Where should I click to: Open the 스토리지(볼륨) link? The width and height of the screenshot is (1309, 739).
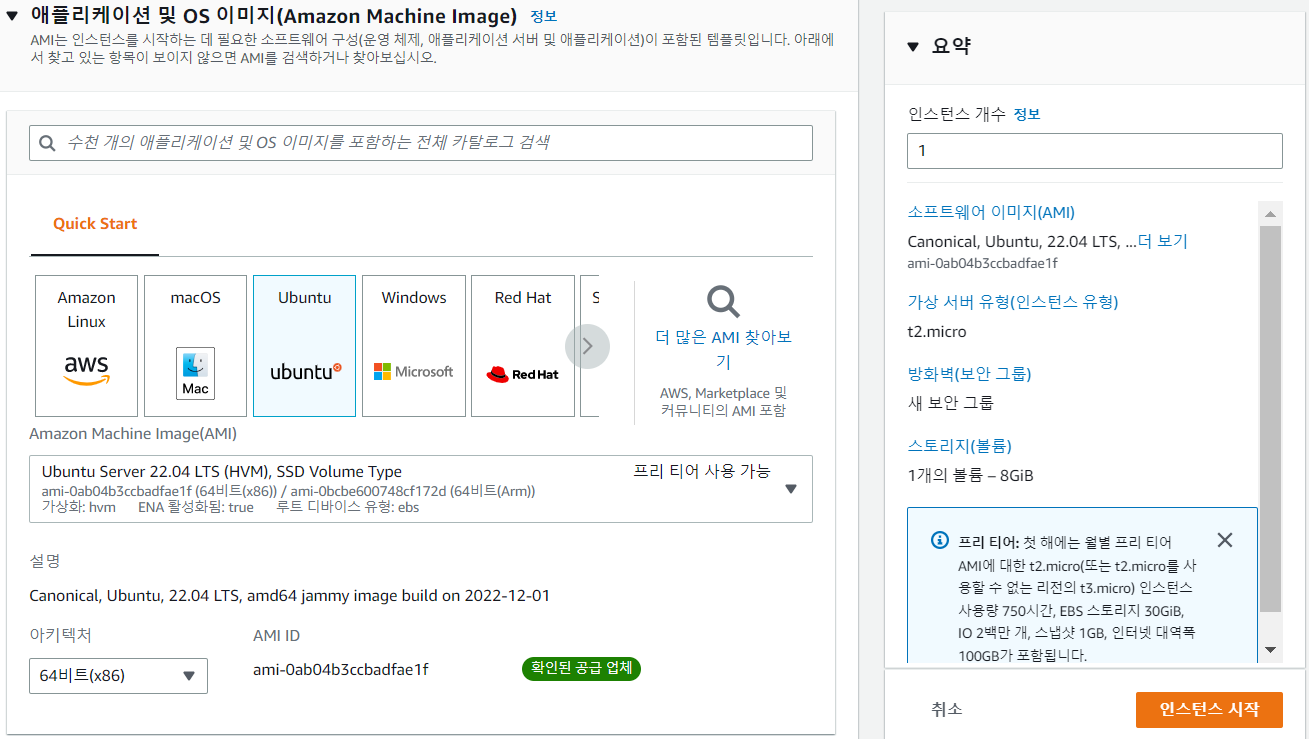click(959, 446)
